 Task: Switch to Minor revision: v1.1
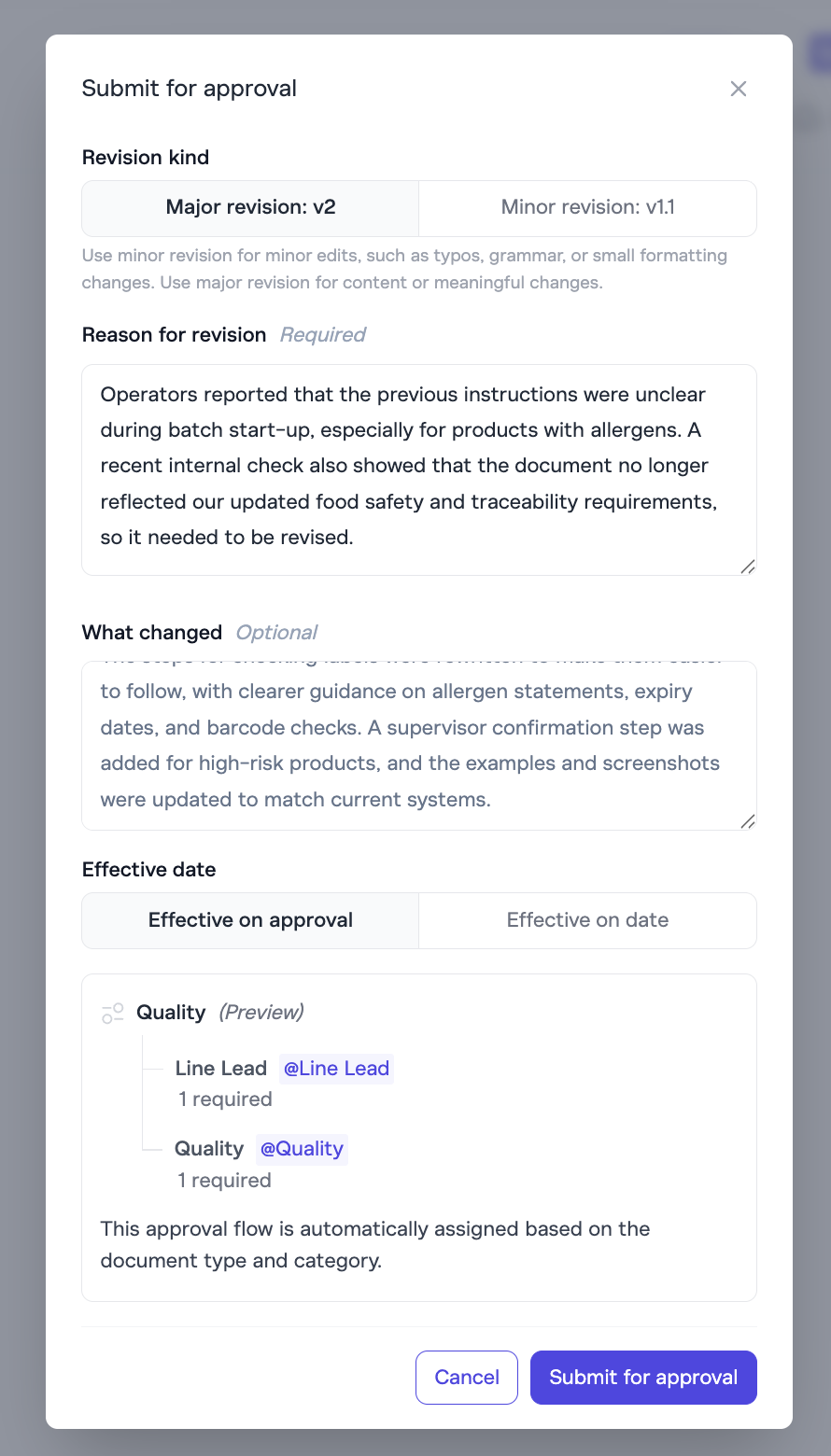587,207
